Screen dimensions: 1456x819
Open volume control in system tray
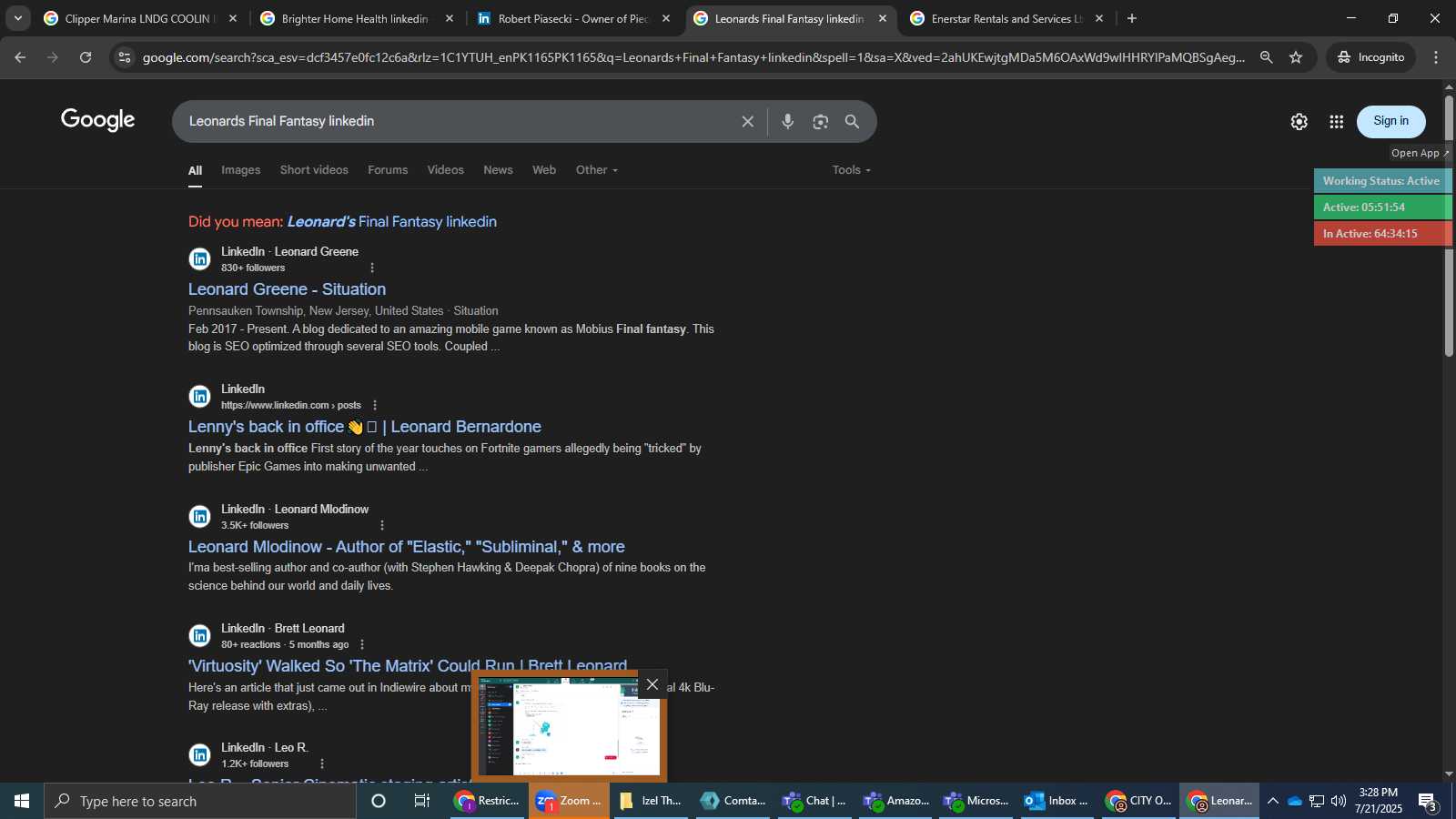tap(1338, 801)
